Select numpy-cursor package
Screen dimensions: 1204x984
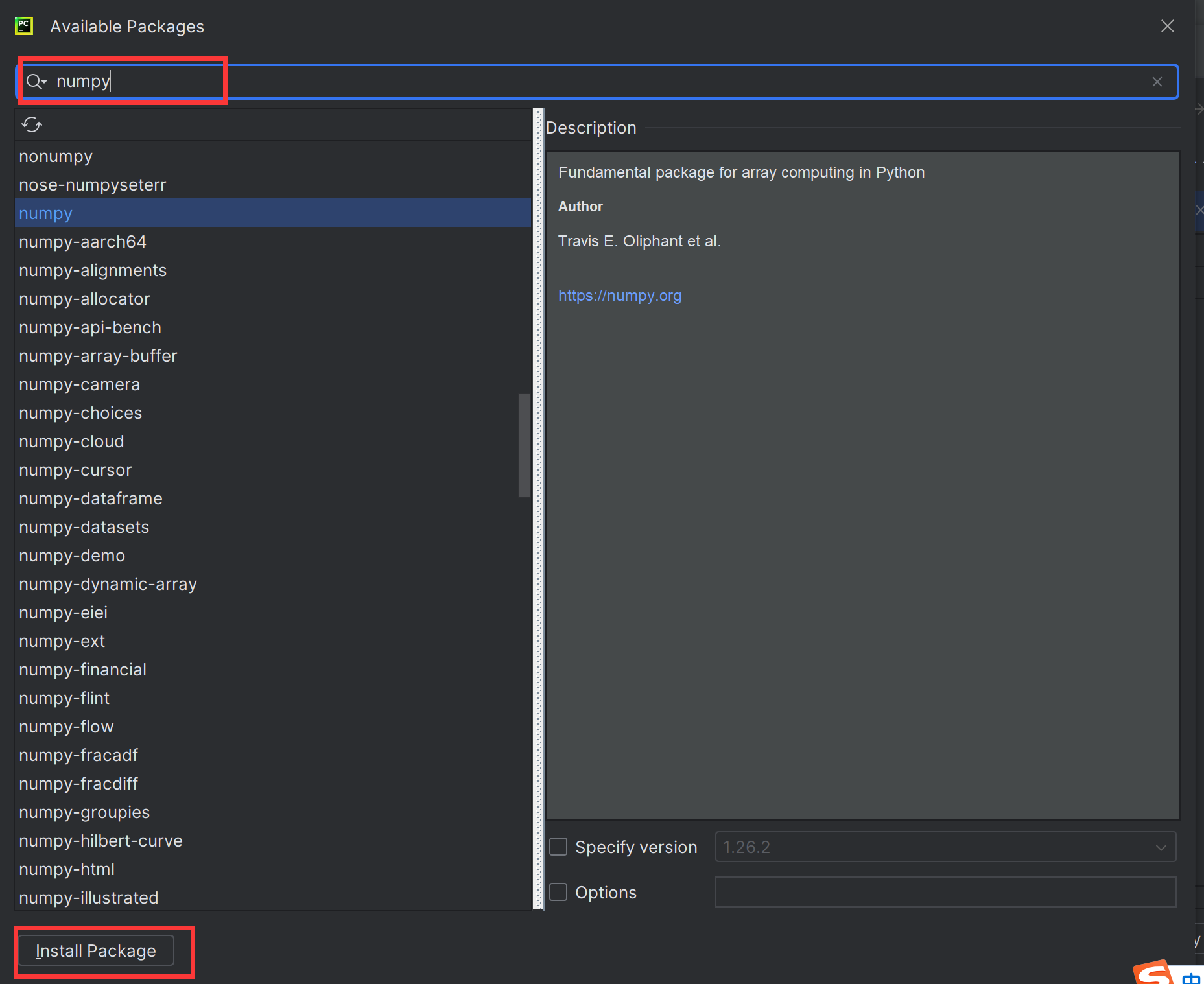pyautogui.click(x=273, y=470)
